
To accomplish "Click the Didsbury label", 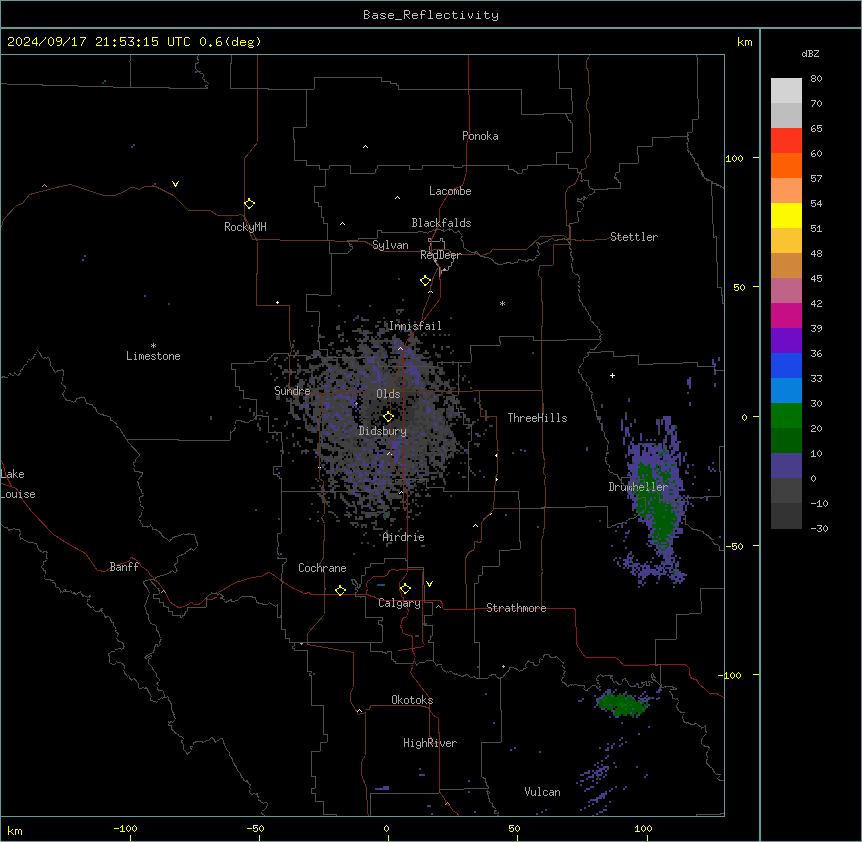I will point(383,431).
